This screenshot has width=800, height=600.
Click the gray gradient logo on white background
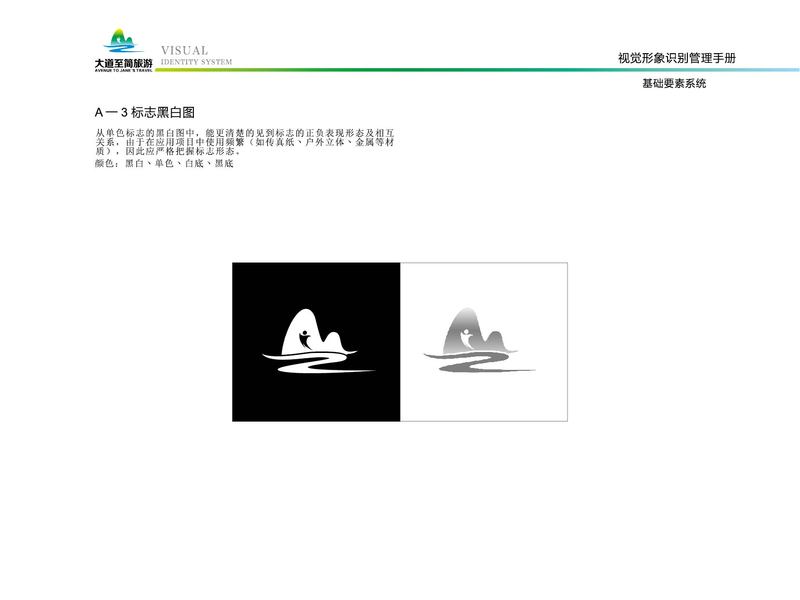[x=479, y=340]
